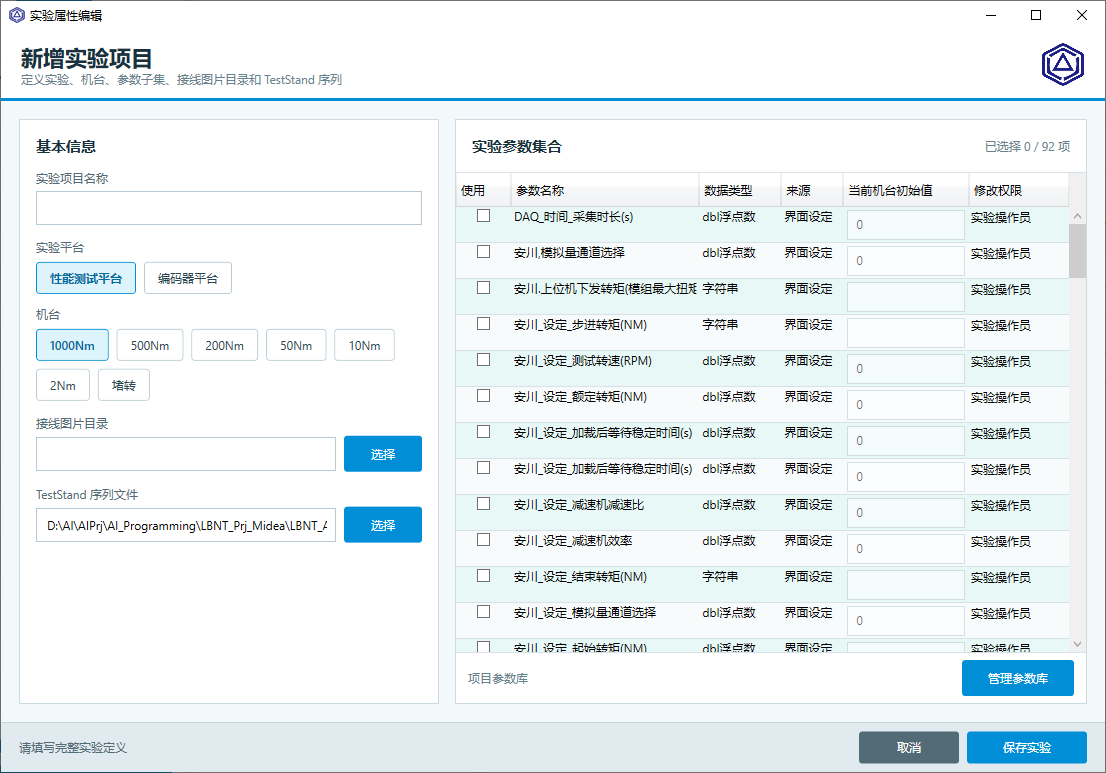Maximize the 实验属性编辑 window
The height and width of the screenshot is (773, 1106).
coord(1036,15)
